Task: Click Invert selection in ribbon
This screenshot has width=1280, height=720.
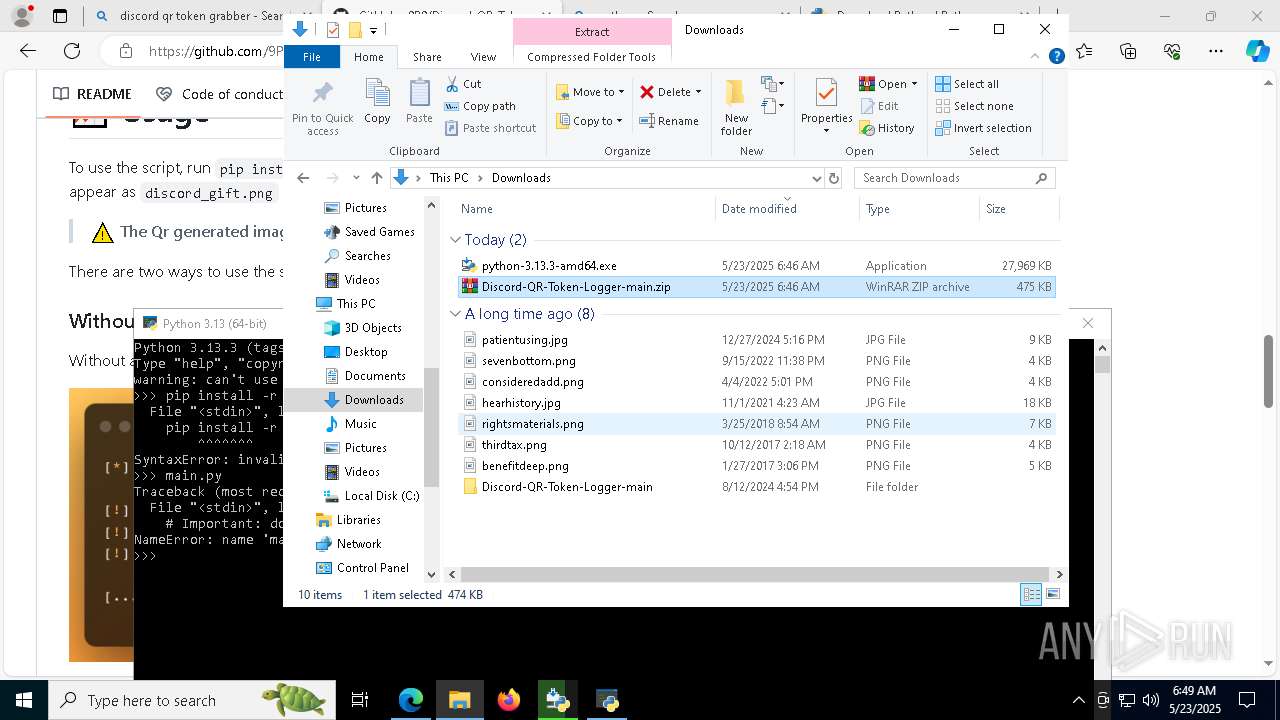Action: [983, 128]
